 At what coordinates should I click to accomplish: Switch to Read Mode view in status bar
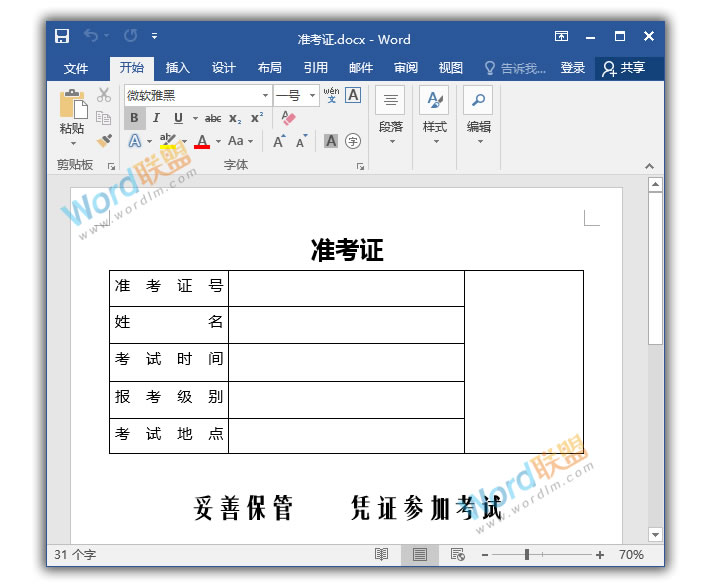381,554
